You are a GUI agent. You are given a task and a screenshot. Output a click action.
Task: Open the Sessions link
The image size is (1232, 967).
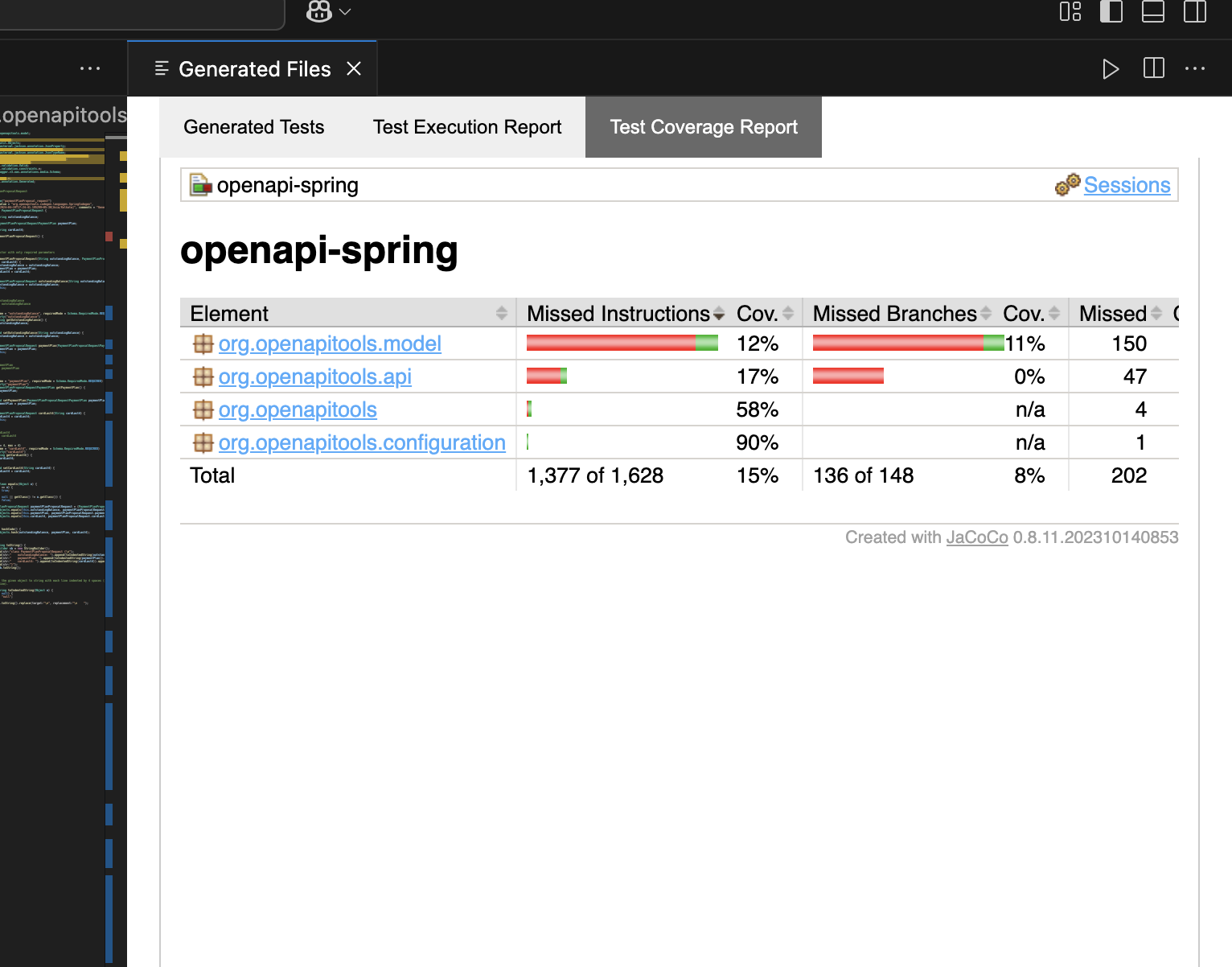coord(1127,184)
